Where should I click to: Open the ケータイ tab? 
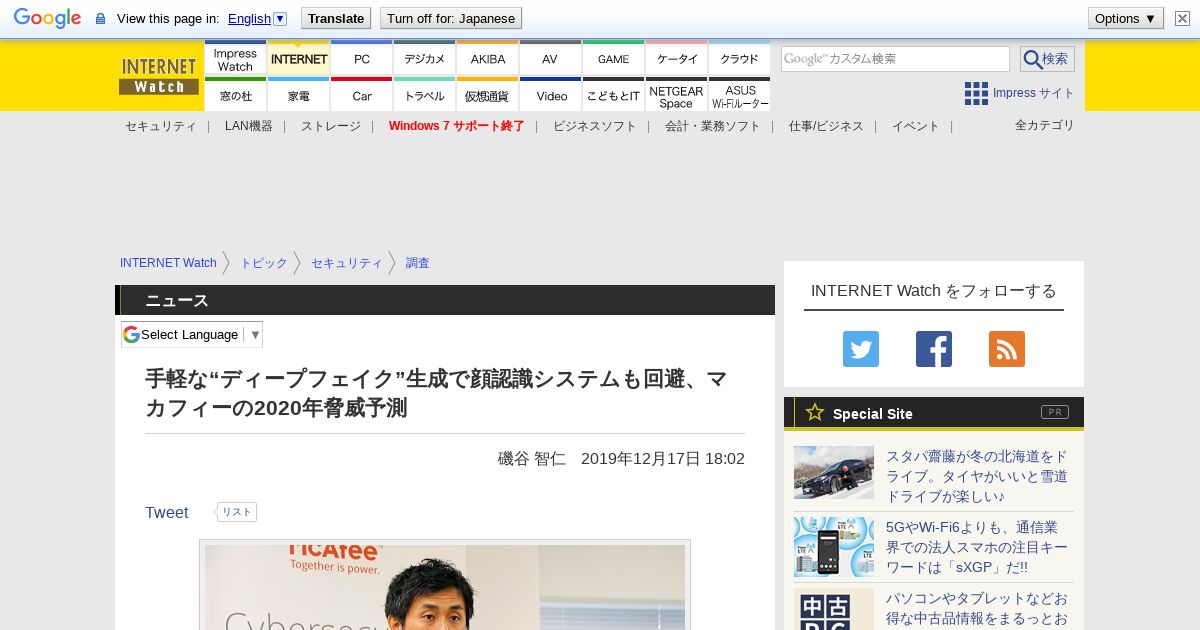pos(676,59)
